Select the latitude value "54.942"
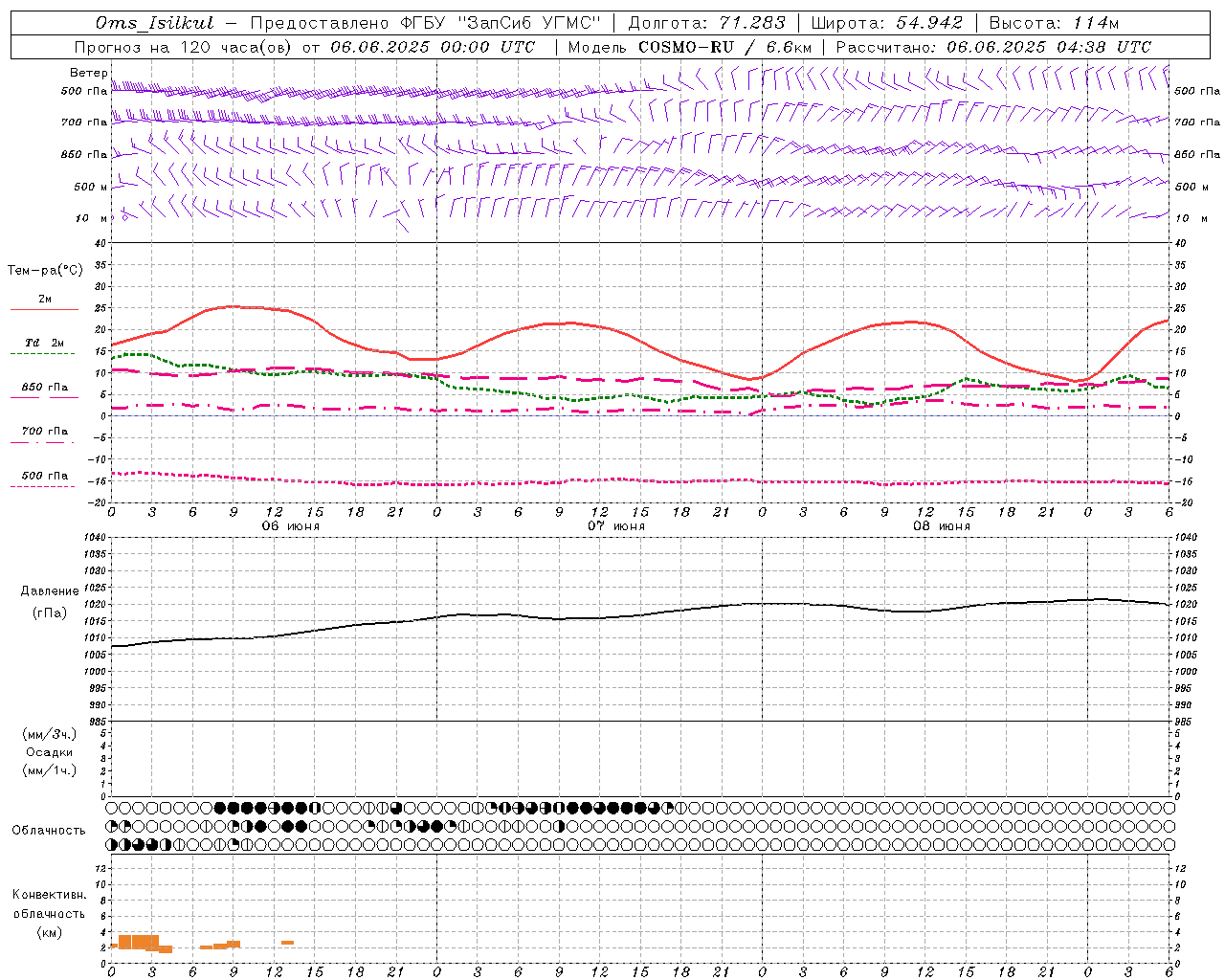 click(929, 23)
